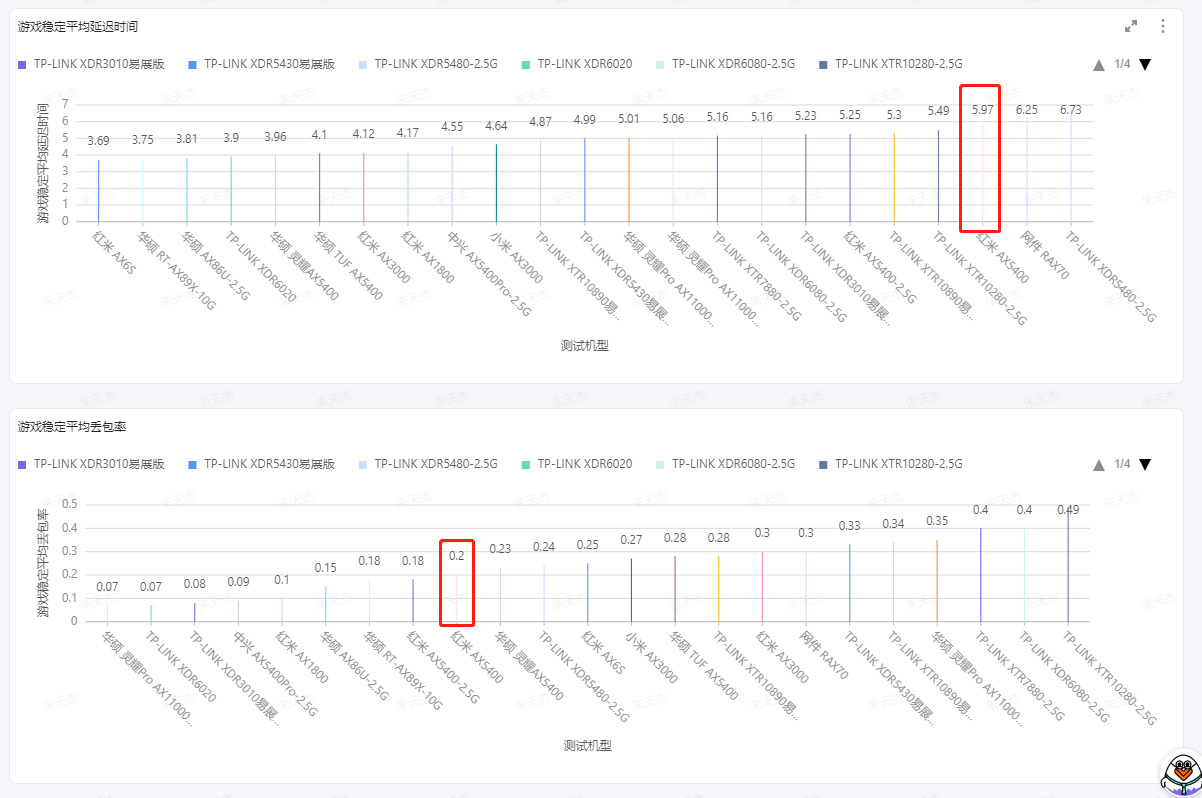Toggle TP-LINK XDR3010易展版 legend in 游戏稳定平均延迟时间 chart
Viewport: 1202px width, 798px height.
click(x=91, y=64)
